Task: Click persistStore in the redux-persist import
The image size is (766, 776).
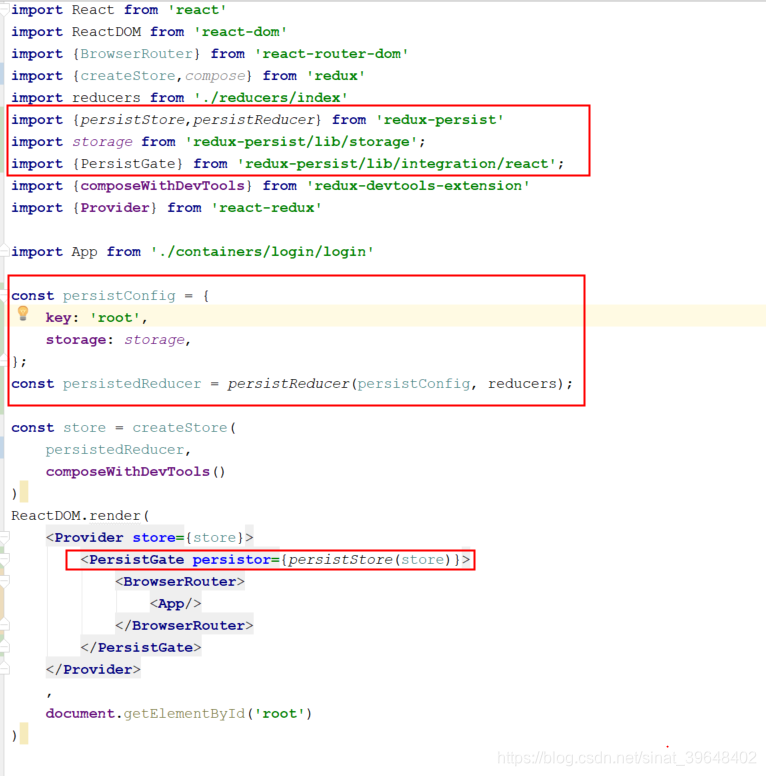Action: coord(132,120)
